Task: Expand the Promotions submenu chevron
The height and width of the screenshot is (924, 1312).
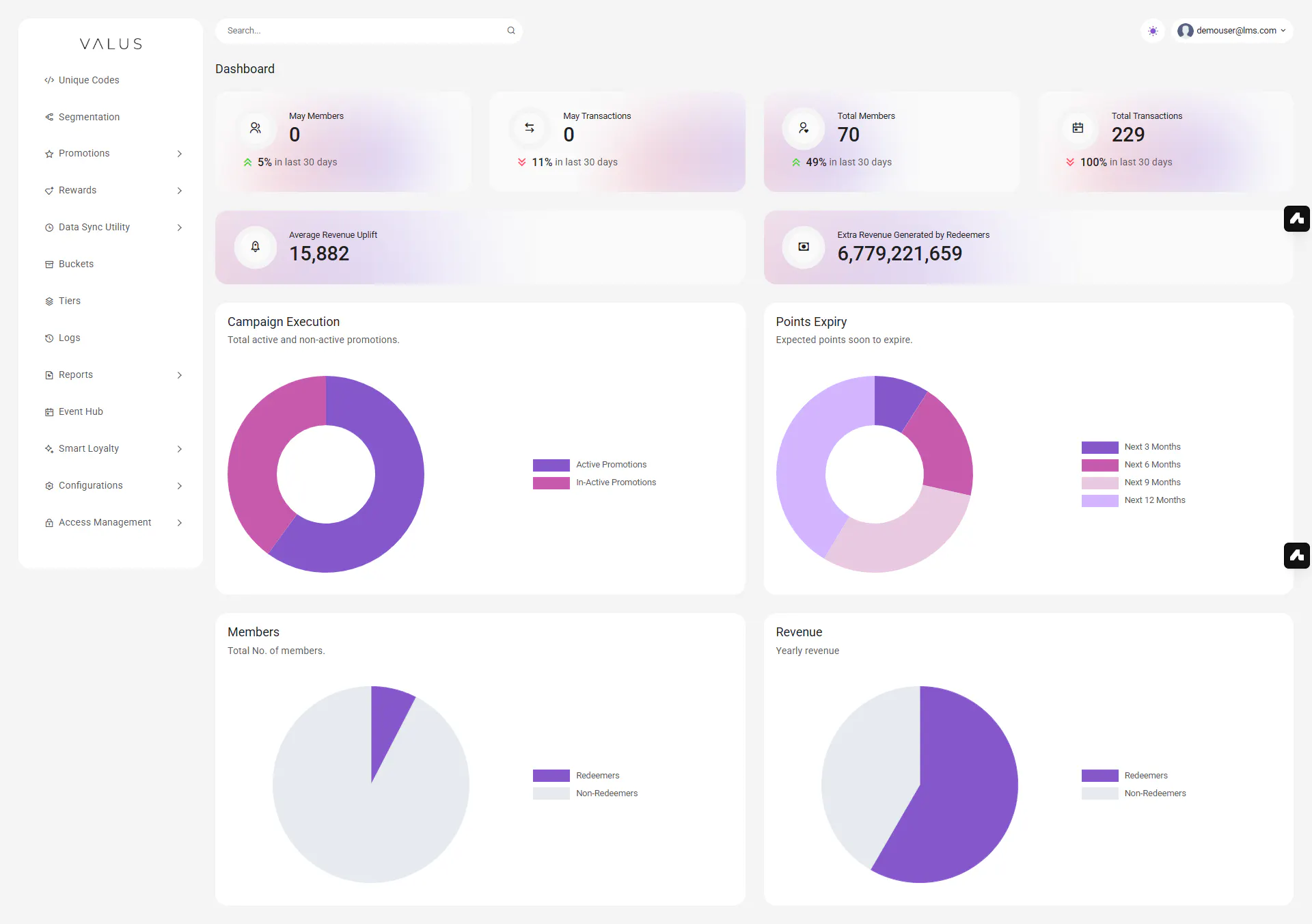Action: click(x=180, y=154)
